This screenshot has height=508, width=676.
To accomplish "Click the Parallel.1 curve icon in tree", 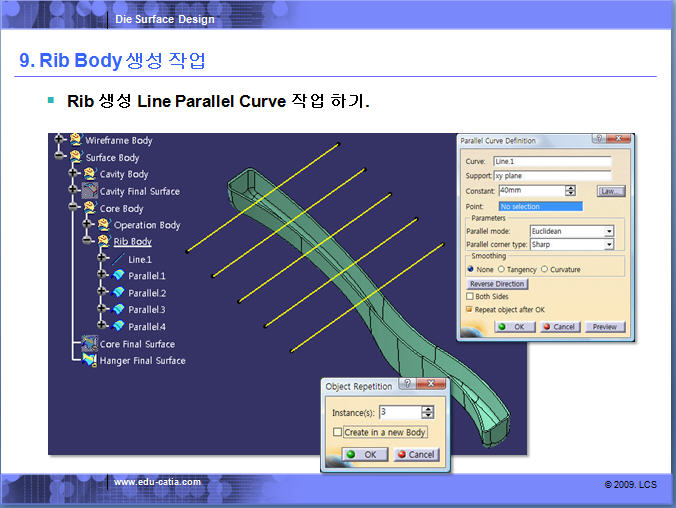I will [119, 276].
